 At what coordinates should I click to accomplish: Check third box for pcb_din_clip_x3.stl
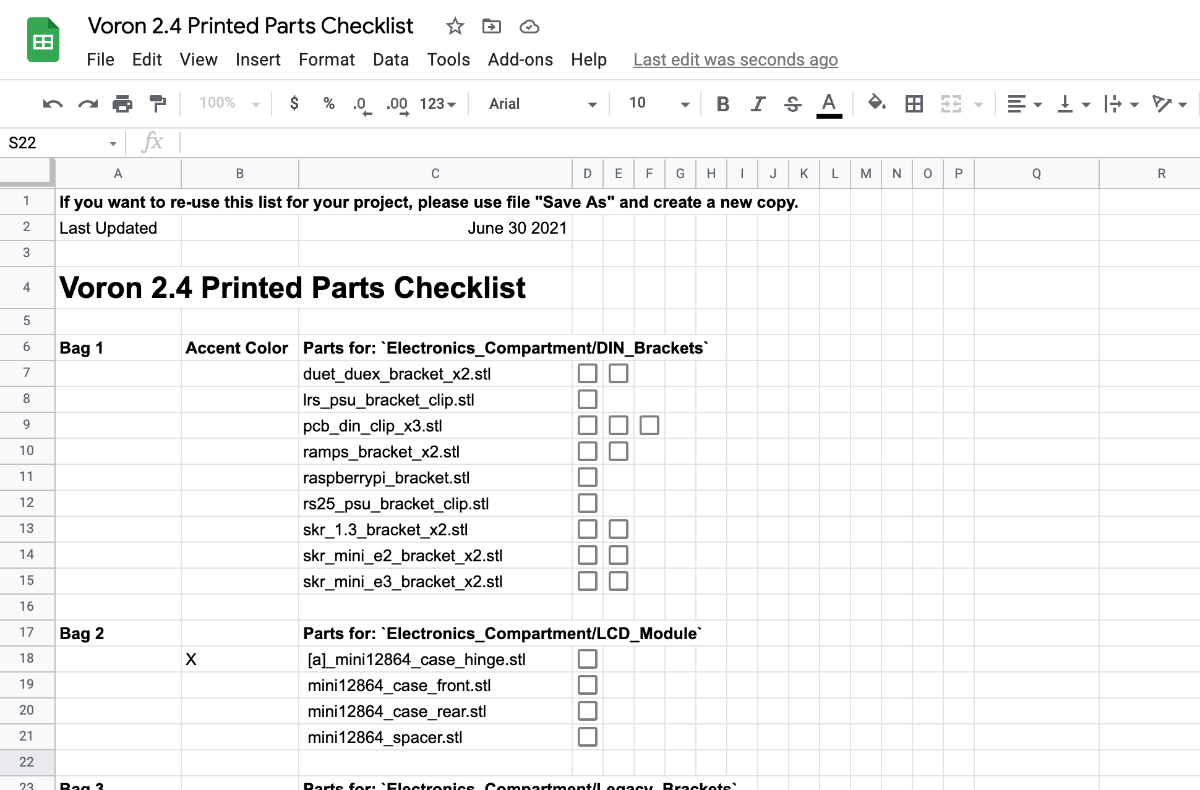click(x=650, y=425)
